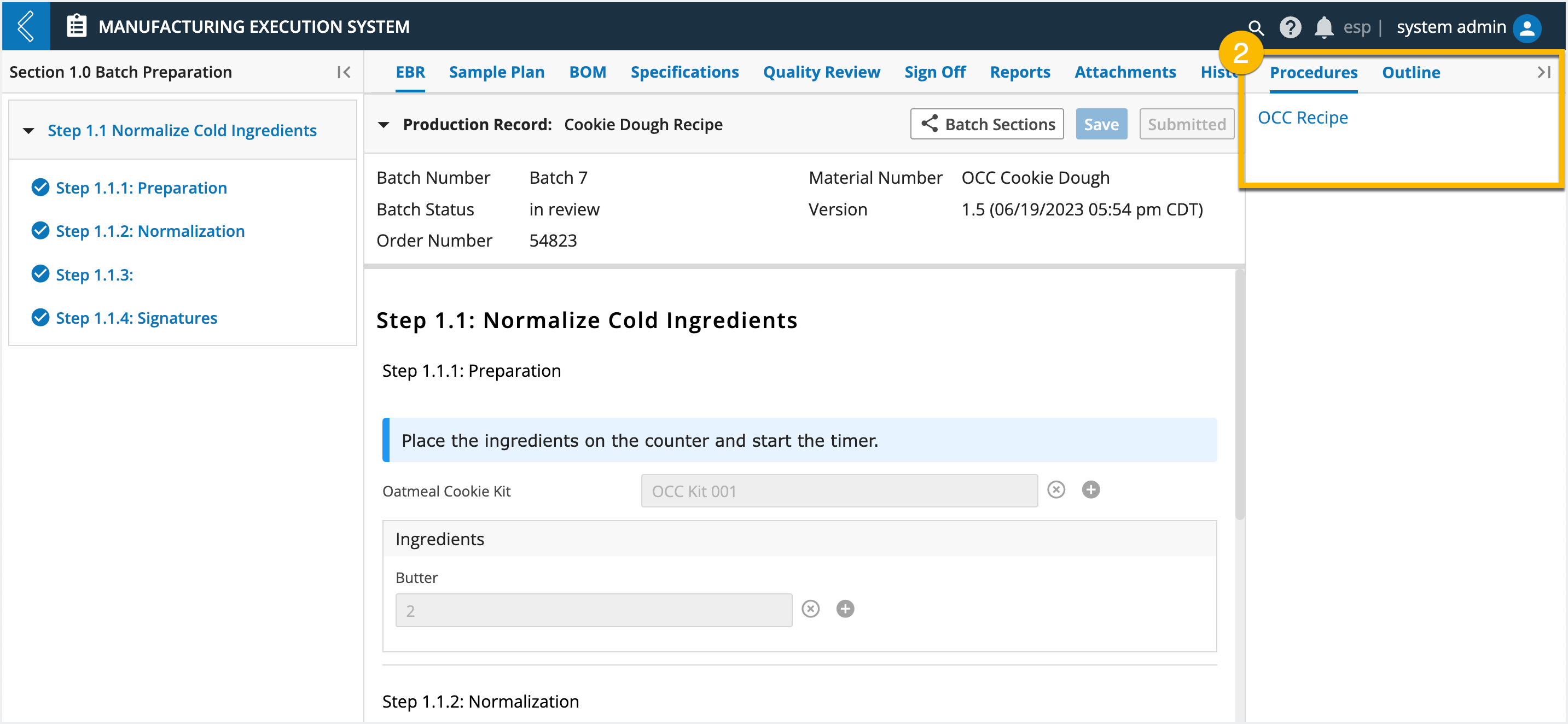Click the esp label in the header
This screenshot has height=724, width=1568.
1357,27
